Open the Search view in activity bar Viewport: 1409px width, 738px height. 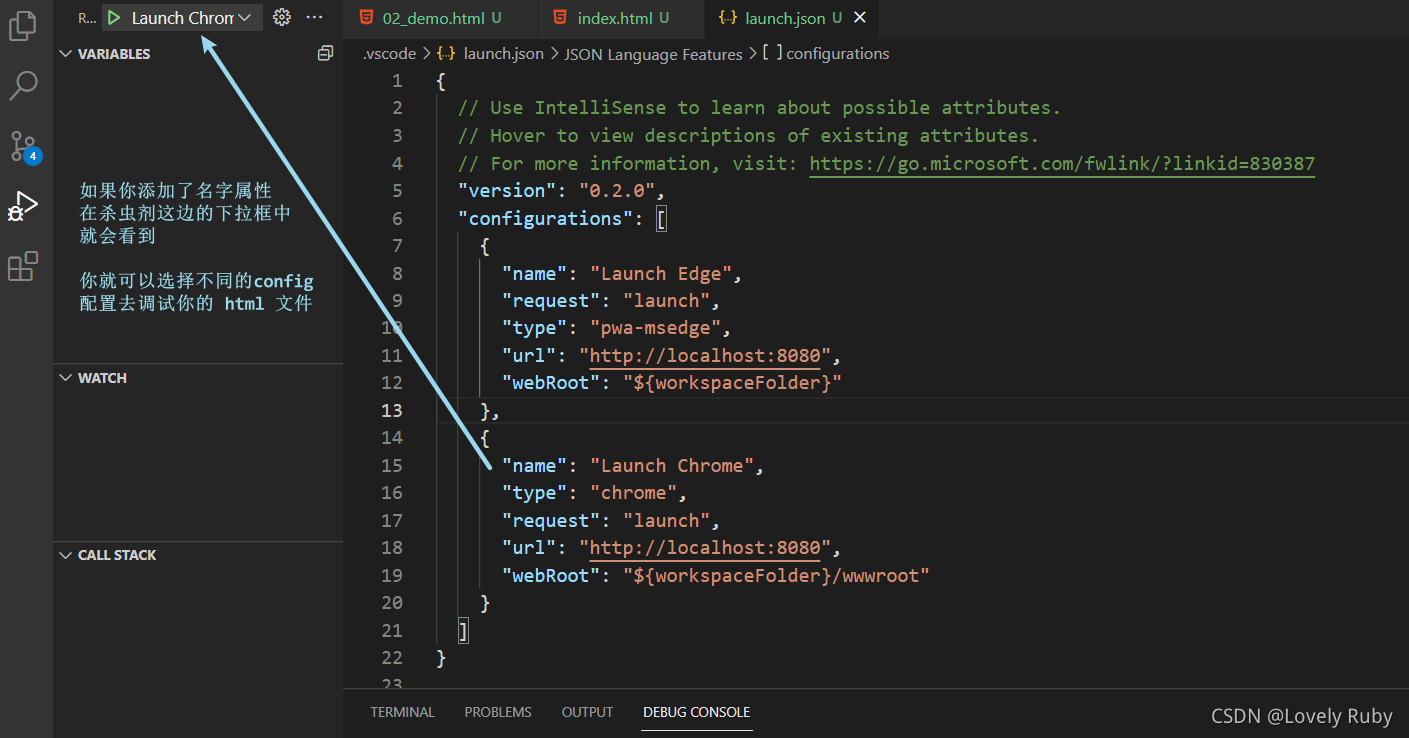pos(23,86)
